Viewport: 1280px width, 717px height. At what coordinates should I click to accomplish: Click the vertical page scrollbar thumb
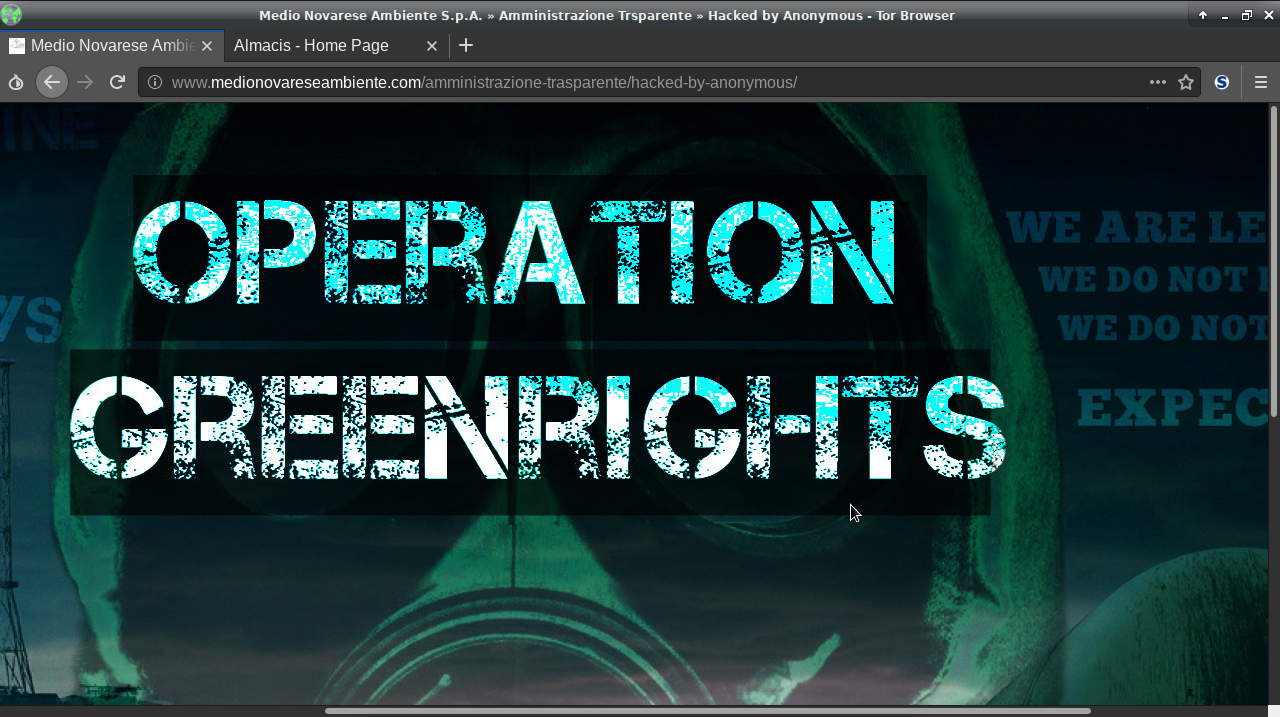pos(1273,260)
